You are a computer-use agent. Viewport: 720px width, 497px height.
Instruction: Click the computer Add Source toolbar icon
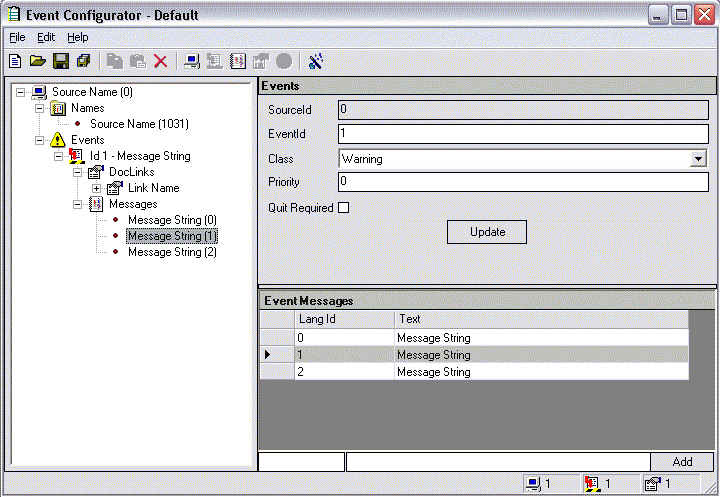point(191,61)
